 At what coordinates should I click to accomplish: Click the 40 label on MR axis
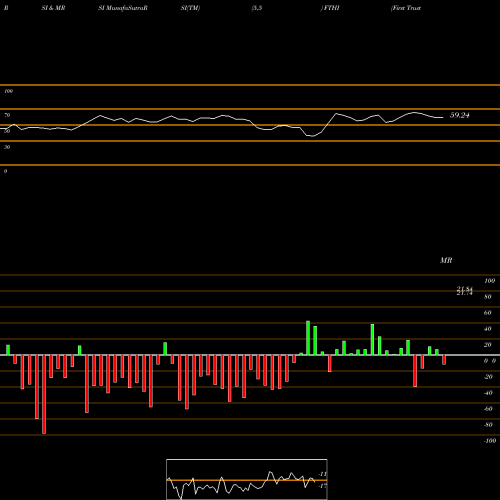coord(488,329)
